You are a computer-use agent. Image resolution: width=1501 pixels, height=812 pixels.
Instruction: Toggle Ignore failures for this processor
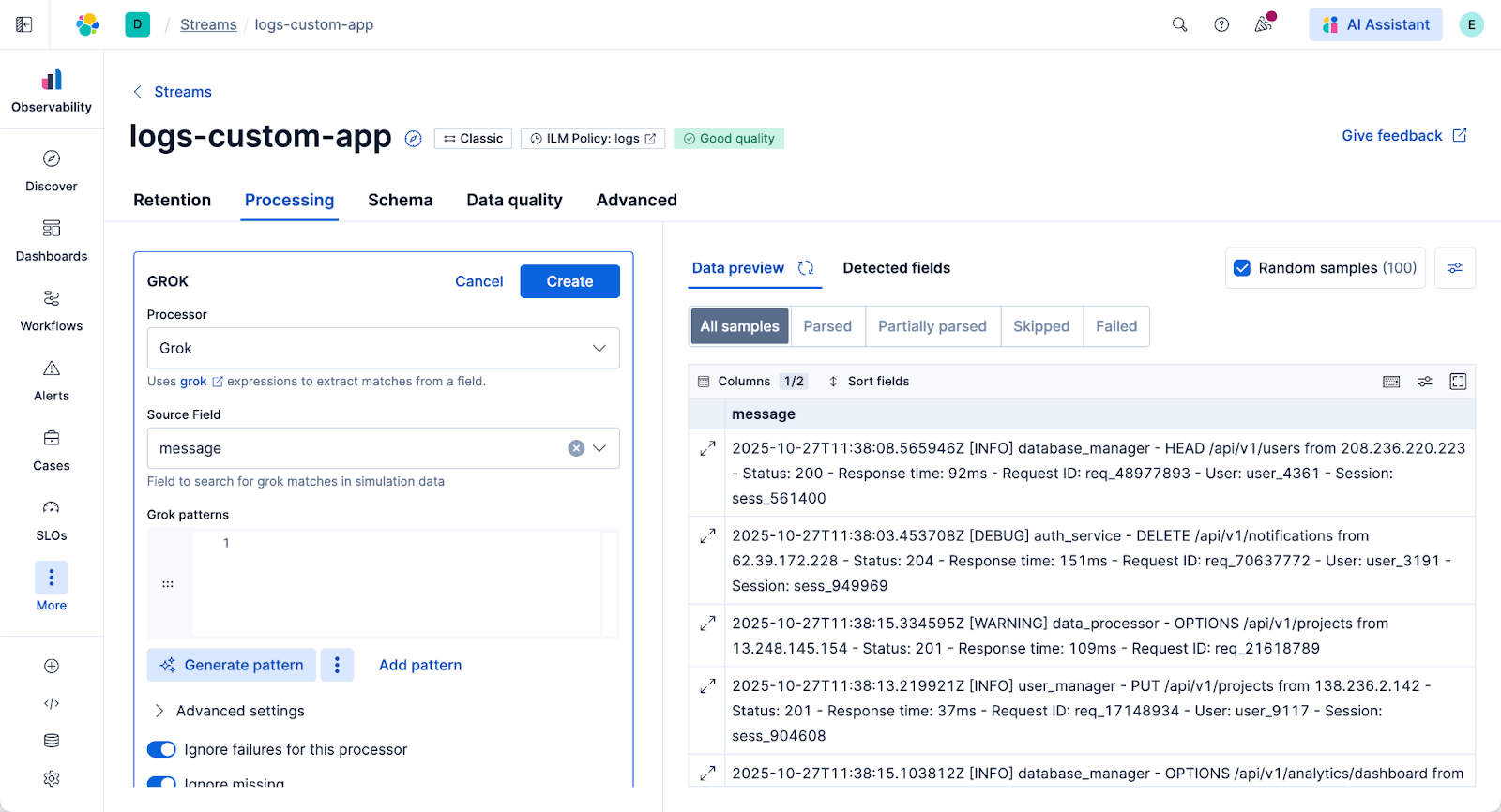161,749
